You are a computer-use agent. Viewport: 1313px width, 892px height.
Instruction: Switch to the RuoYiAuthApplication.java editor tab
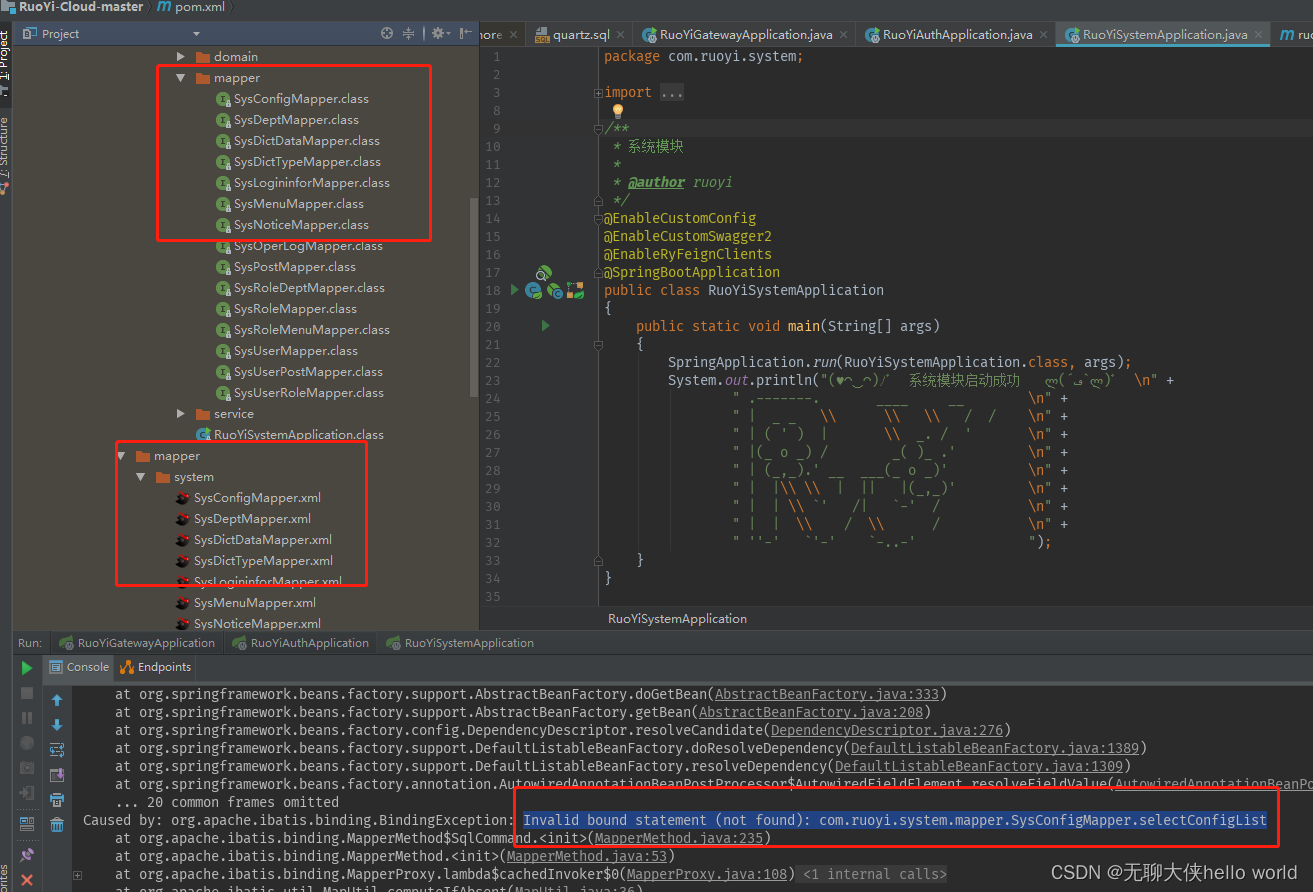[953, 33]
